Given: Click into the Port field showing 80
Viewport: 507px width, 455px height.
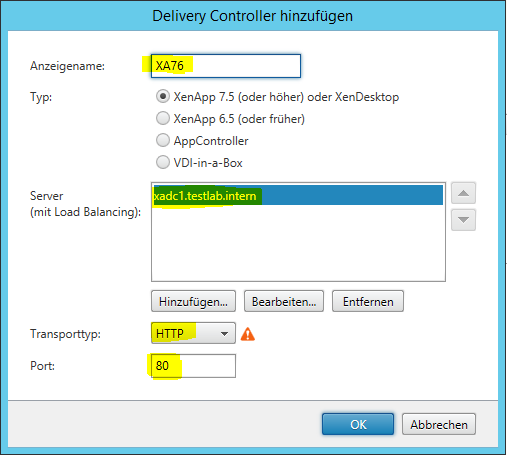Looking at the screenshot, I should [x=193, y=366].
